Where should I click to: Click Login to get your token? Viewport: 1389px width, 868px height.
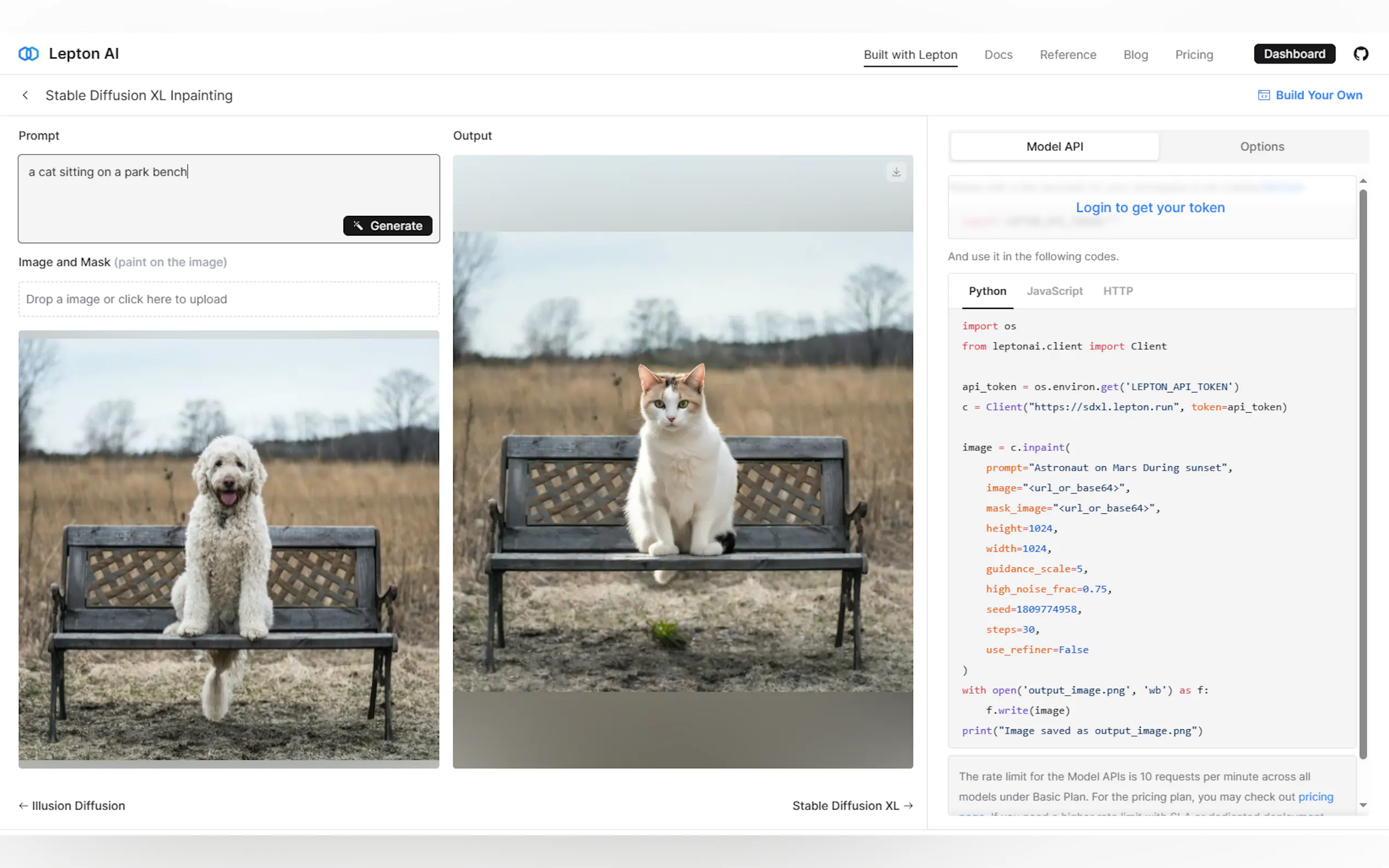(1149, 207)
